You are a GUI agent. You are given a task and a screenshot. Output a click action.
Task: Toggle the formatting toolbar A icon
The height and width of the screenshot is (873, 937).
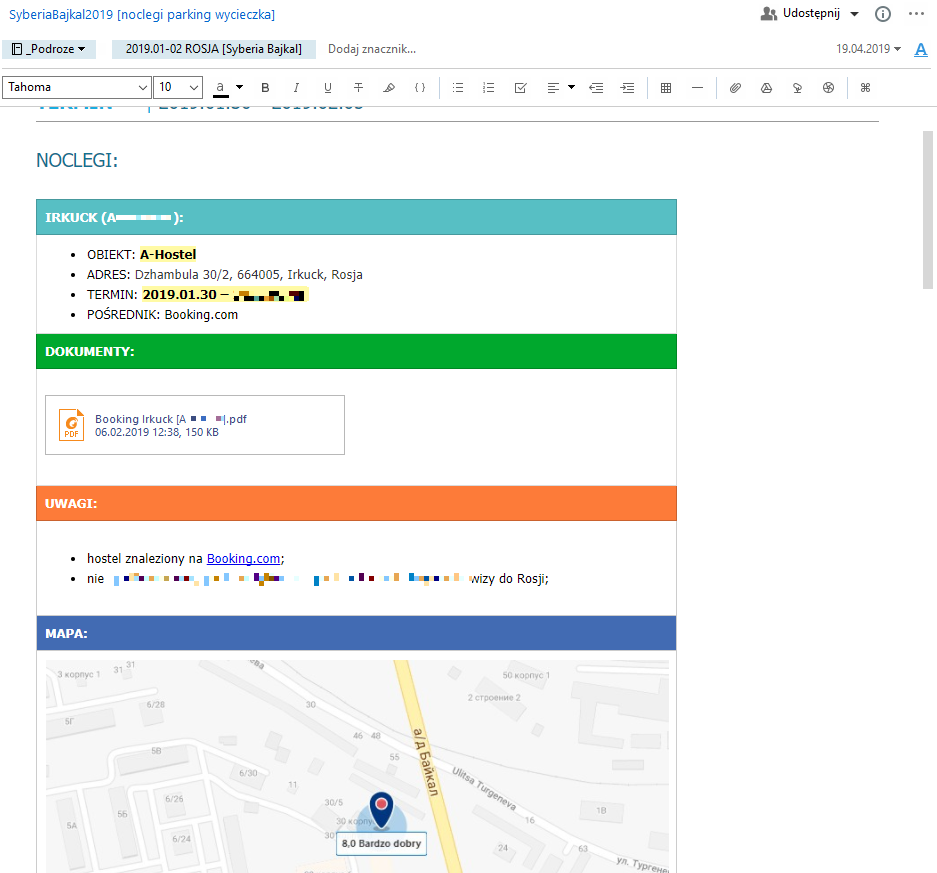click(921, 50)
